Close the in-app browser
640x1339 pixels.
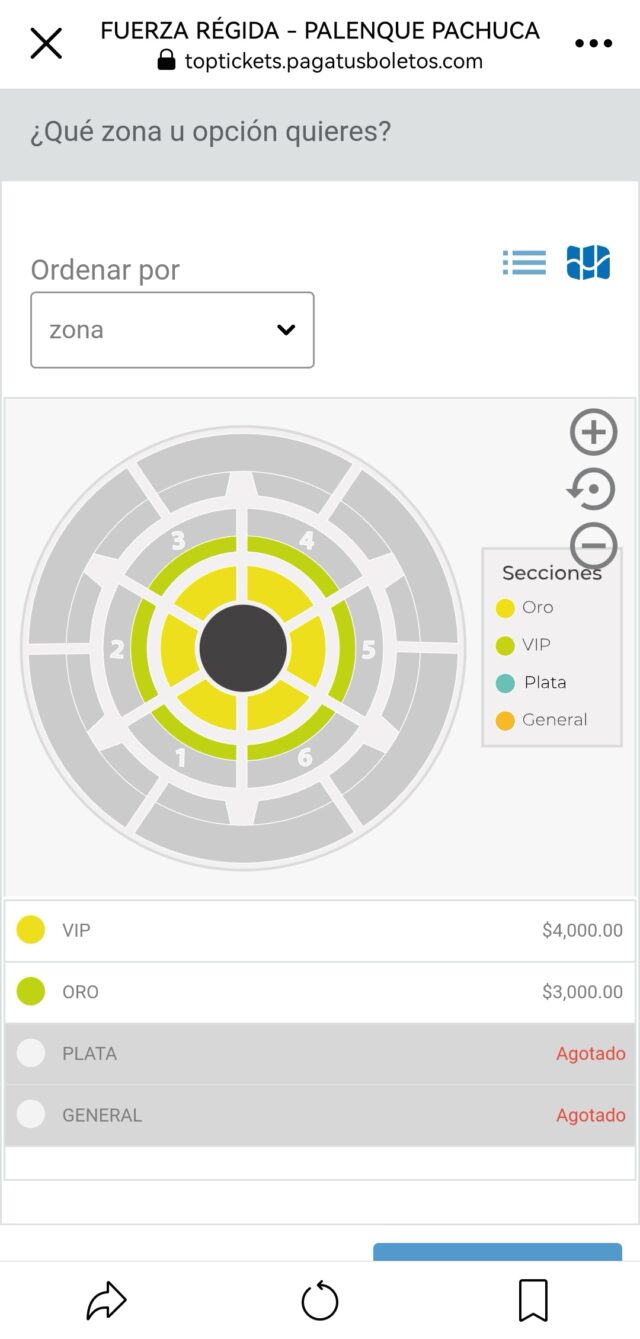[x=46, y=44]
